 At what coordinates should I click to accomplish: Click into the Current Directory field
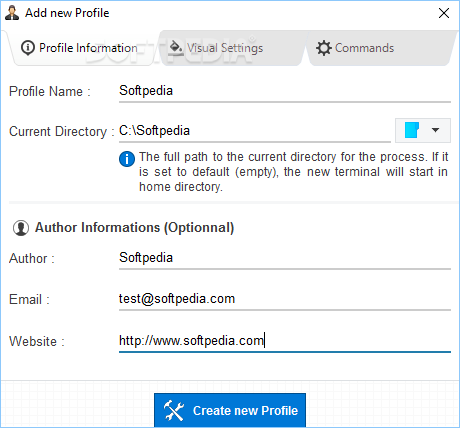[255, 131]
